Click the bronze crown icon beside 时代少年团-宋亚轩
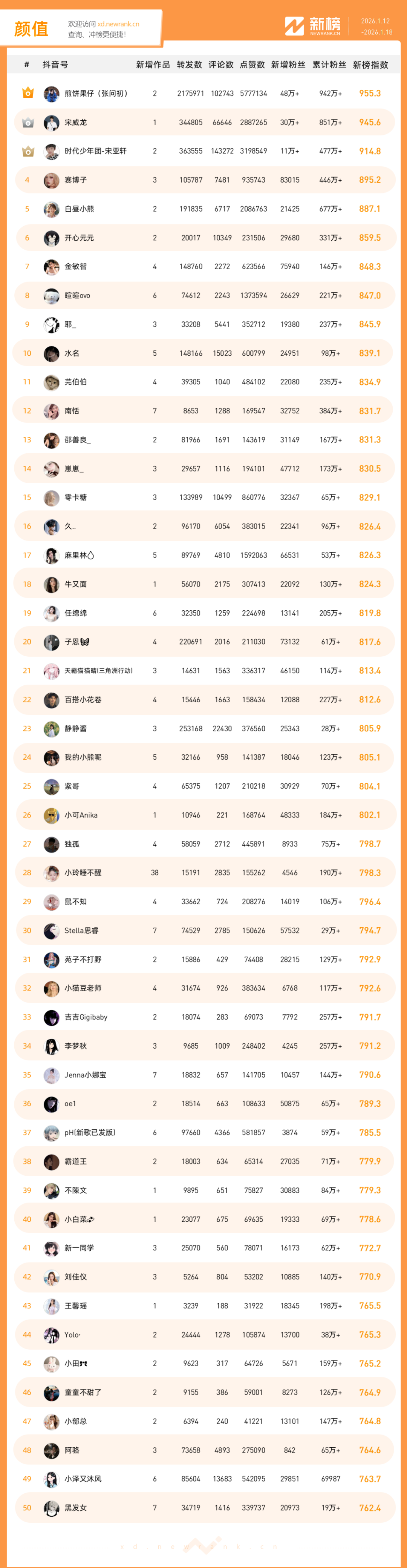 click(28, 151)
